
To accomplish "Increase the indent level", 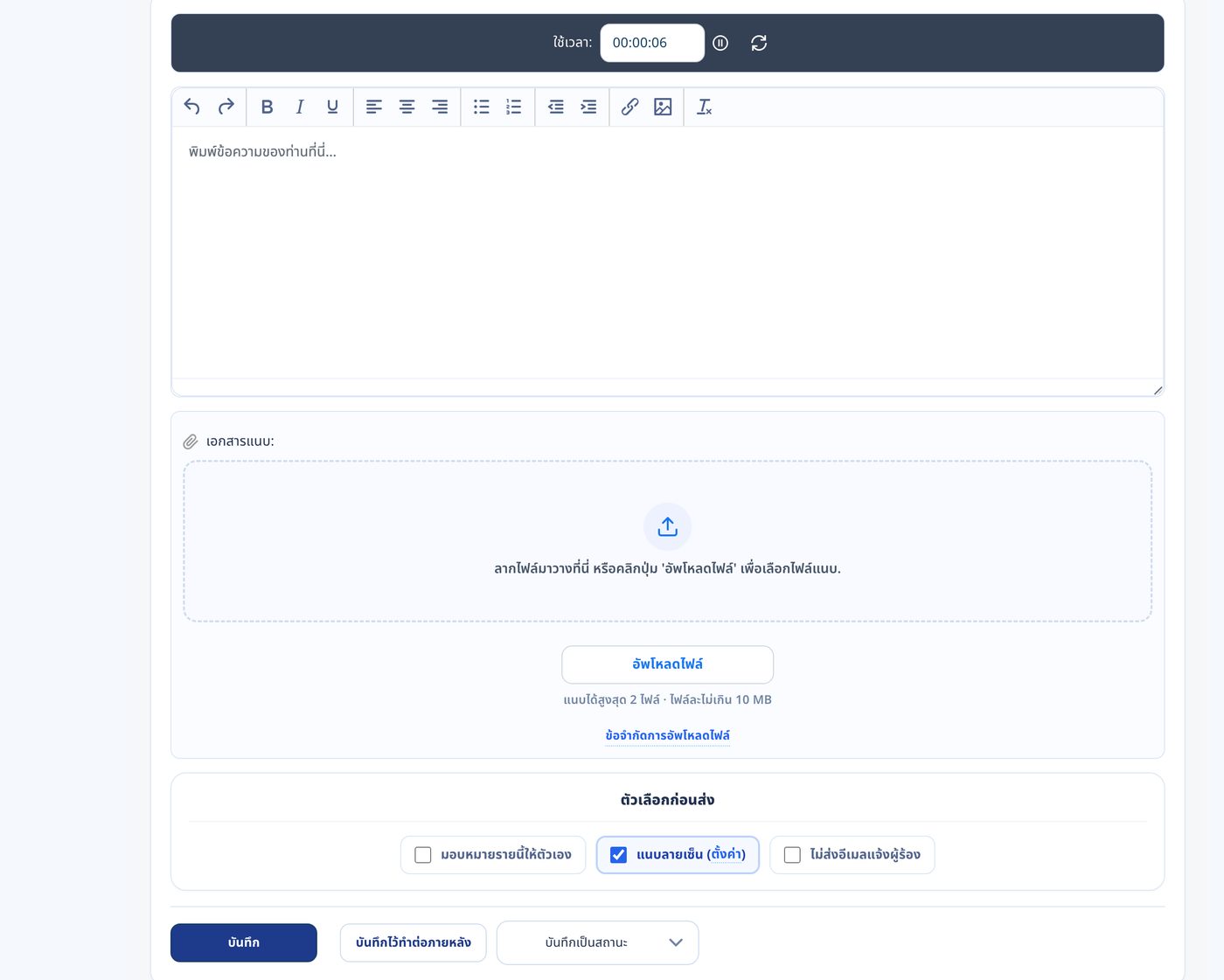I will 588,107.
